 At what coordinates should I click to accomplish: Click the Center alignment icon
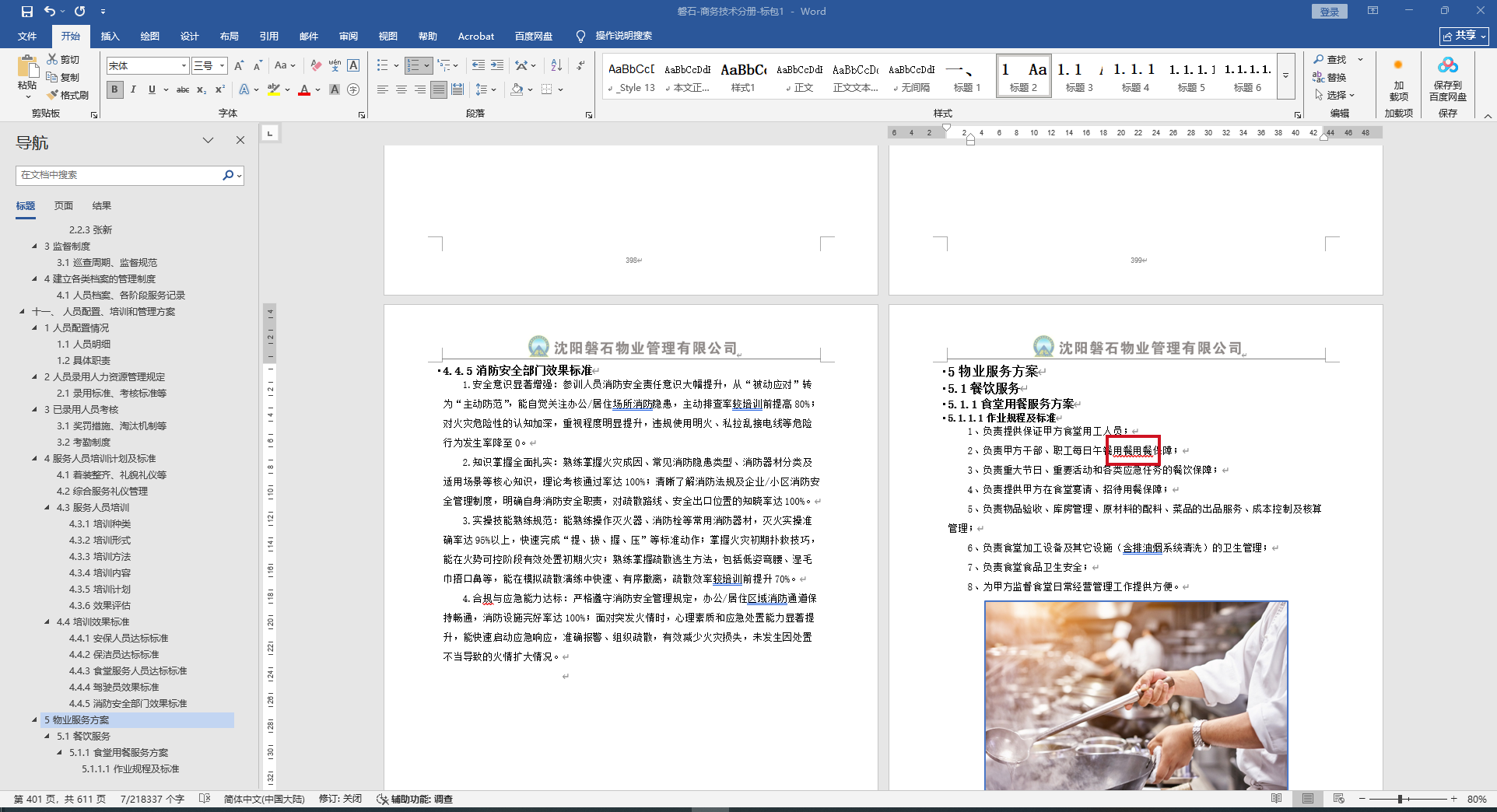pyautogui.click(x=401, y=89)
